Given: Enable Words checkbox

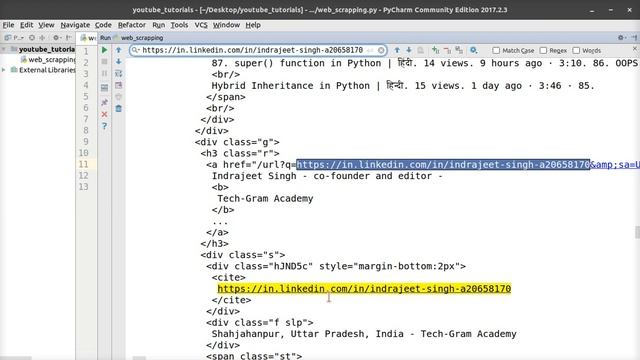Looking at the screenshot, I should click(x=576, y=50).
